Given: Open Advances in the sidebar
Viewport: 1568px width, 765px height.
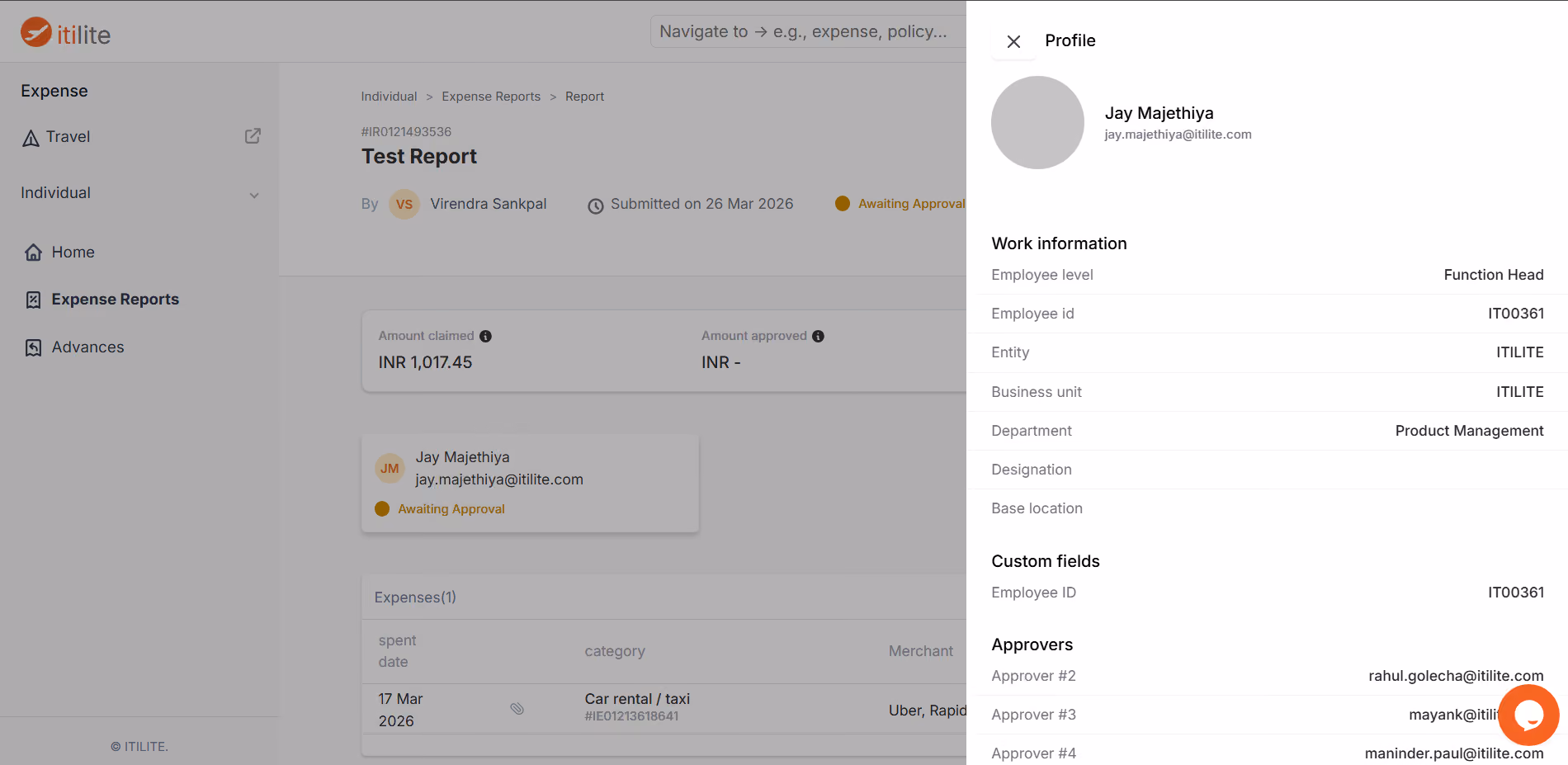Looking at the screenshot, I should [87, 347].
